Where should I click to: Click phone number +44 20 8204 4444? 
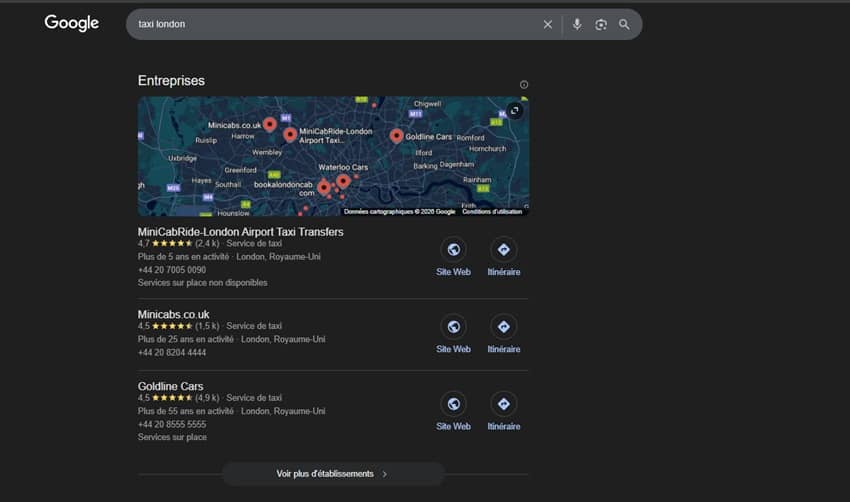(x=172, y=352)
